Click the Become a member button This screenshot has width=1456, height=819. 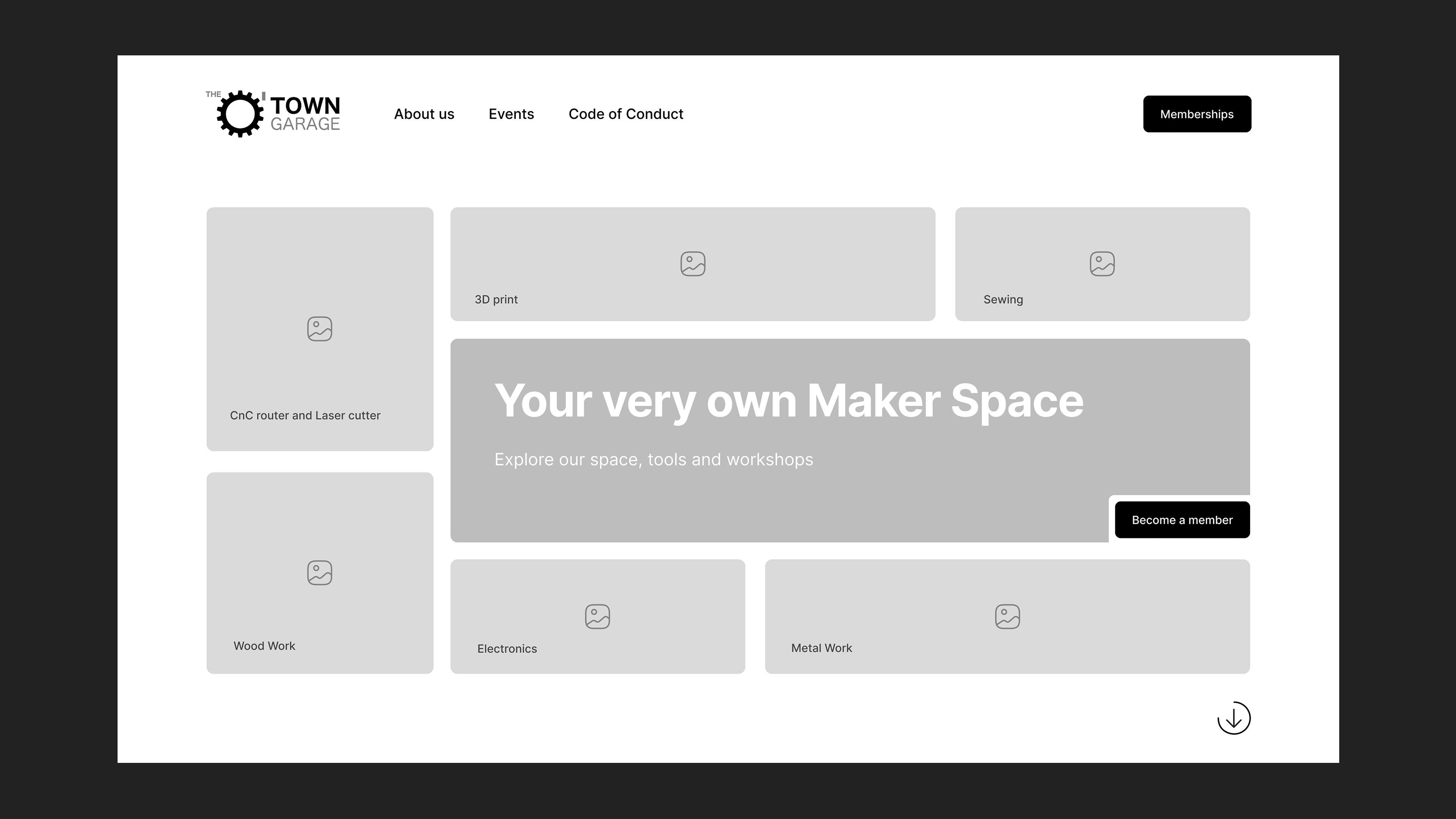click(x=1182, y=520)
